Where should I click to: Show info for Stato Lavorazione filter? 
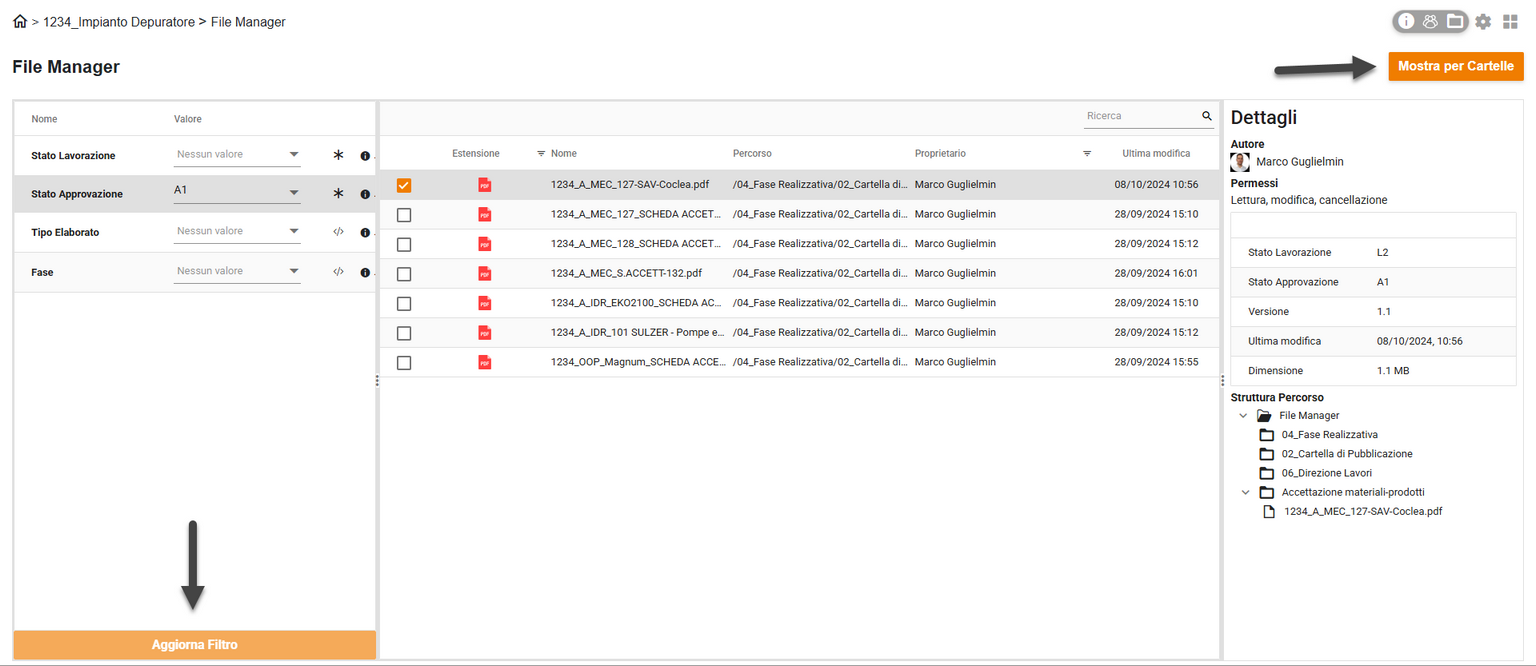[x=365, y=156]
